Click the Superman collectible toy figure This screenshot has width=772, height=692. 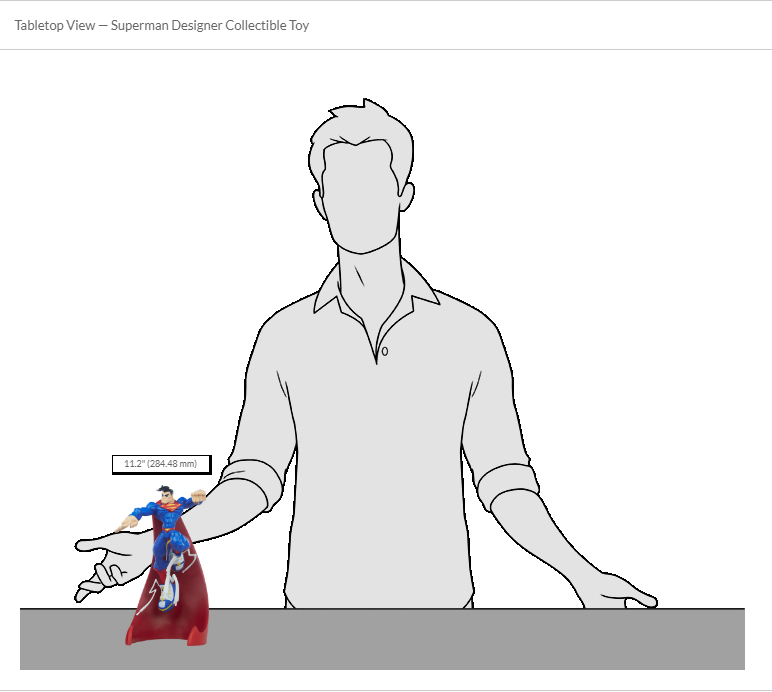(x=166, y=565)
